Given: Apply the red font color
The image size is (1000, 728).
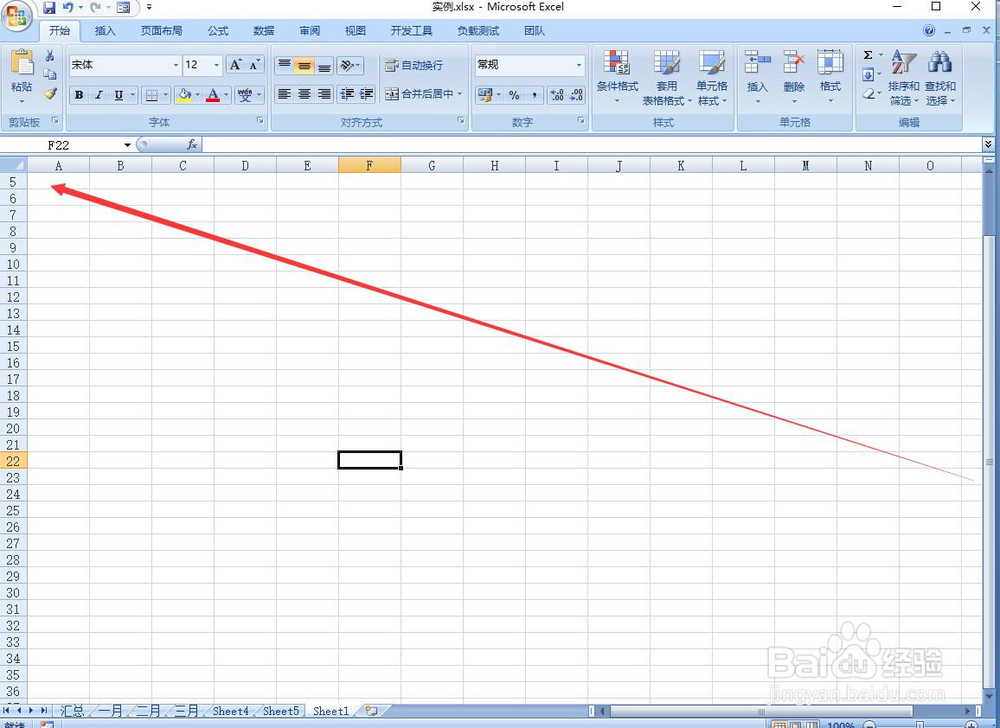Looking at the screenshot, I should point(213,95).
